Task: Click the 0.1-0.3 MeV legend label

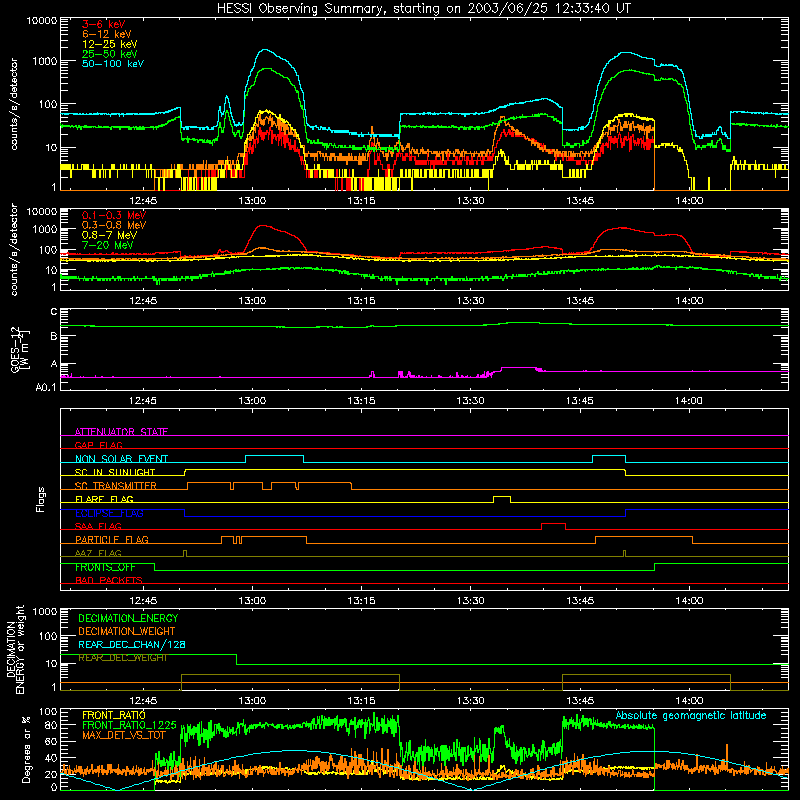Action: point(114,215)
